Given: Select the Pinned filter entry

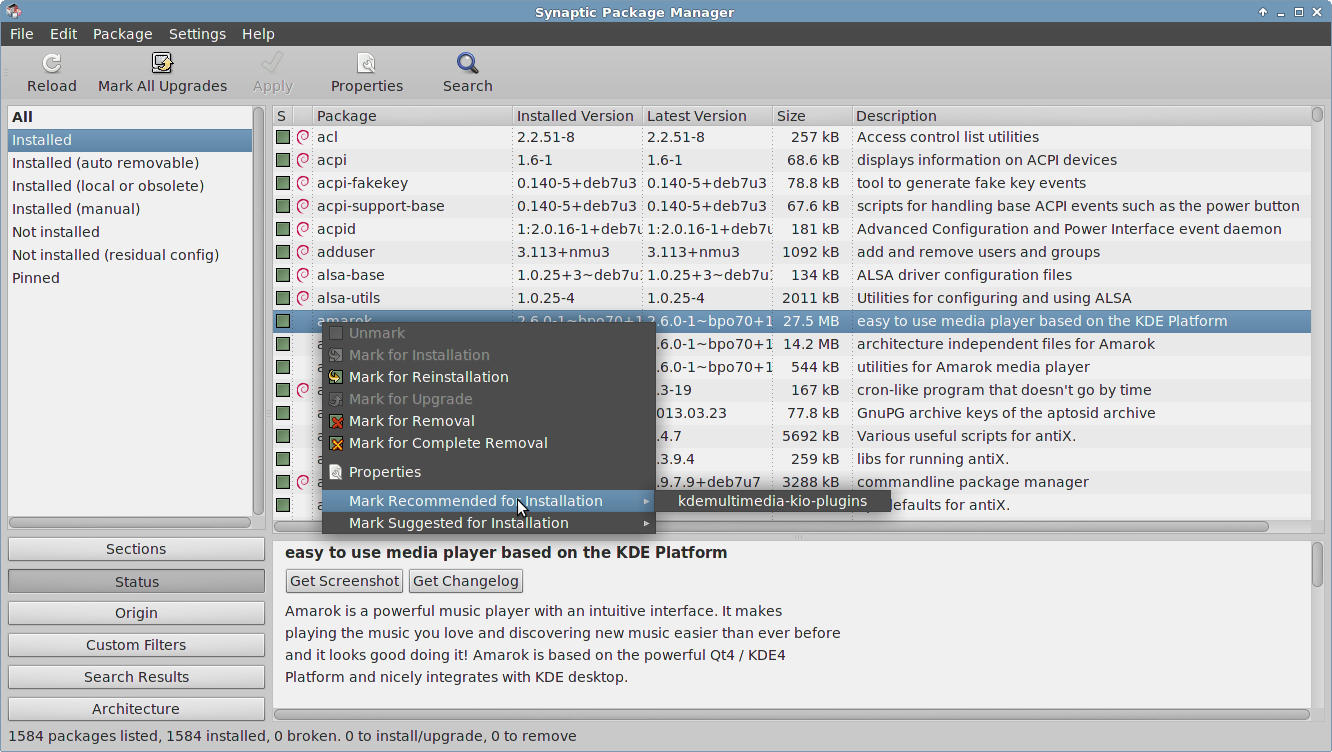Looking at the screenshot, I should [x=130, y=278].
